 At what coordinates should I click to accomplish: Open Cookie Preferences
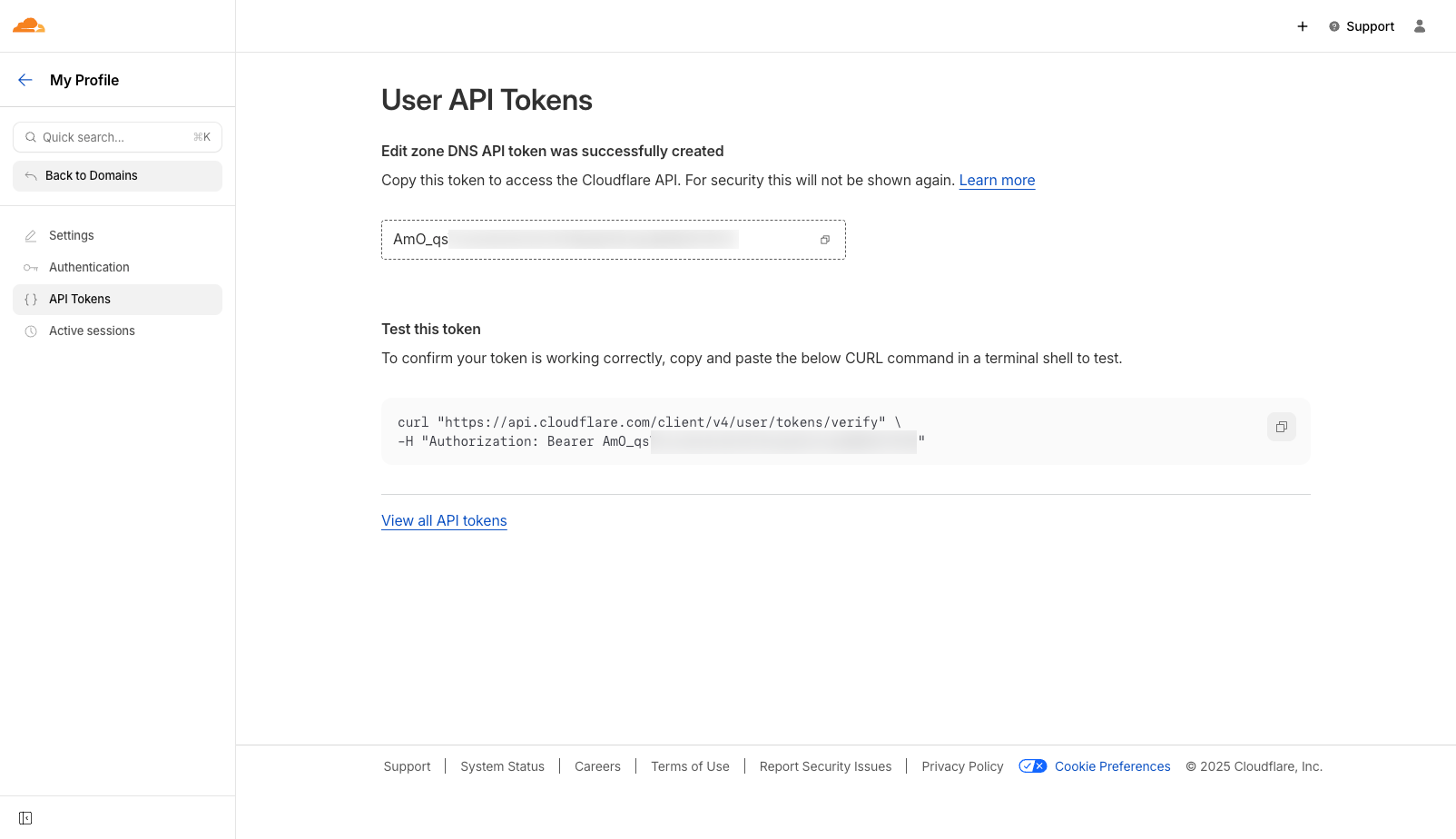click(x=1112, y=766)
